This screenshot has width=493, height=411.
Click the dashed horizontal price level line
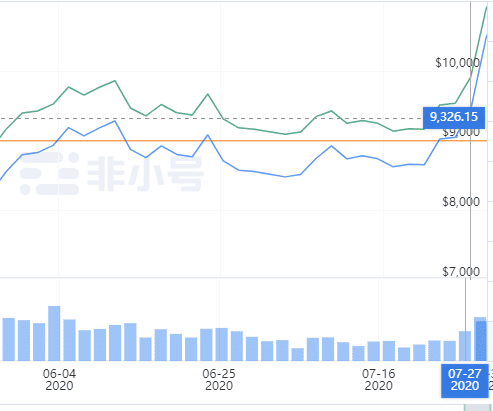[211, 118]
